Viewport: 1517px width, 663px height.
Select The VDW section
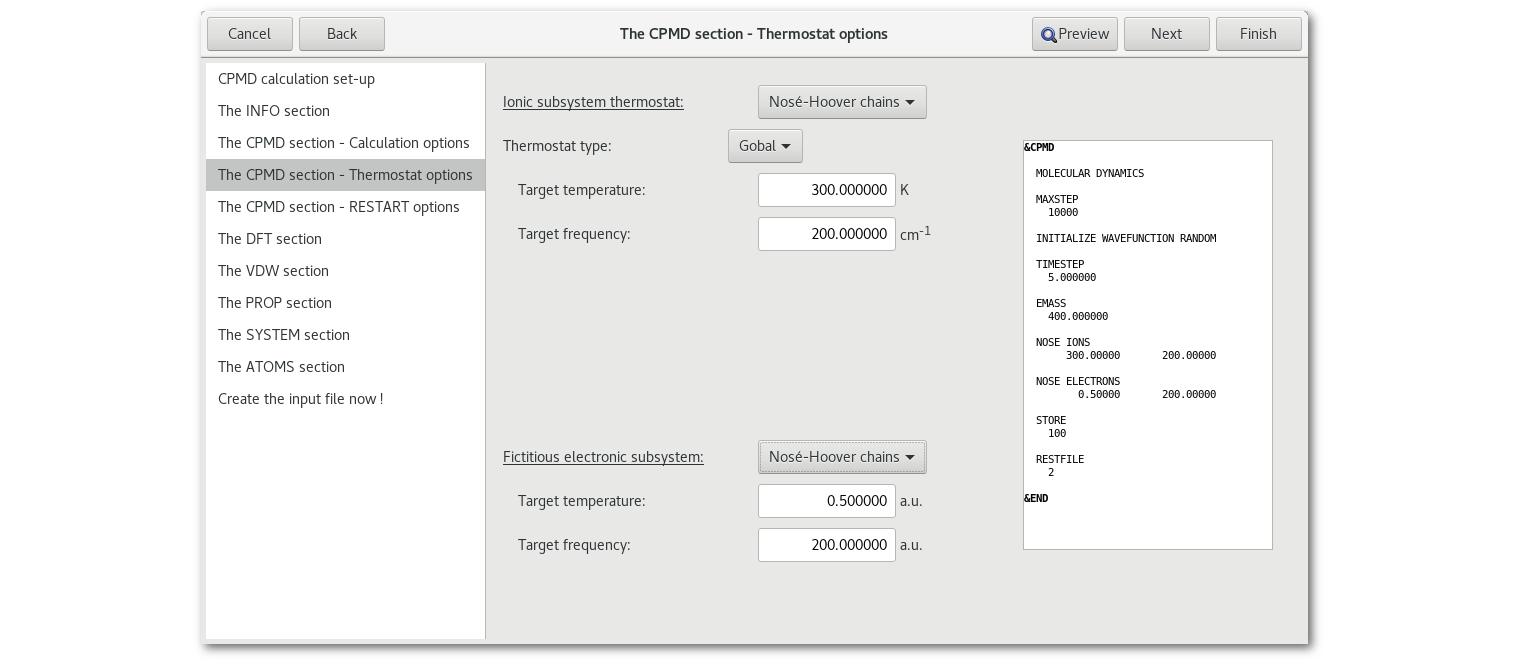tap(273, 271)
